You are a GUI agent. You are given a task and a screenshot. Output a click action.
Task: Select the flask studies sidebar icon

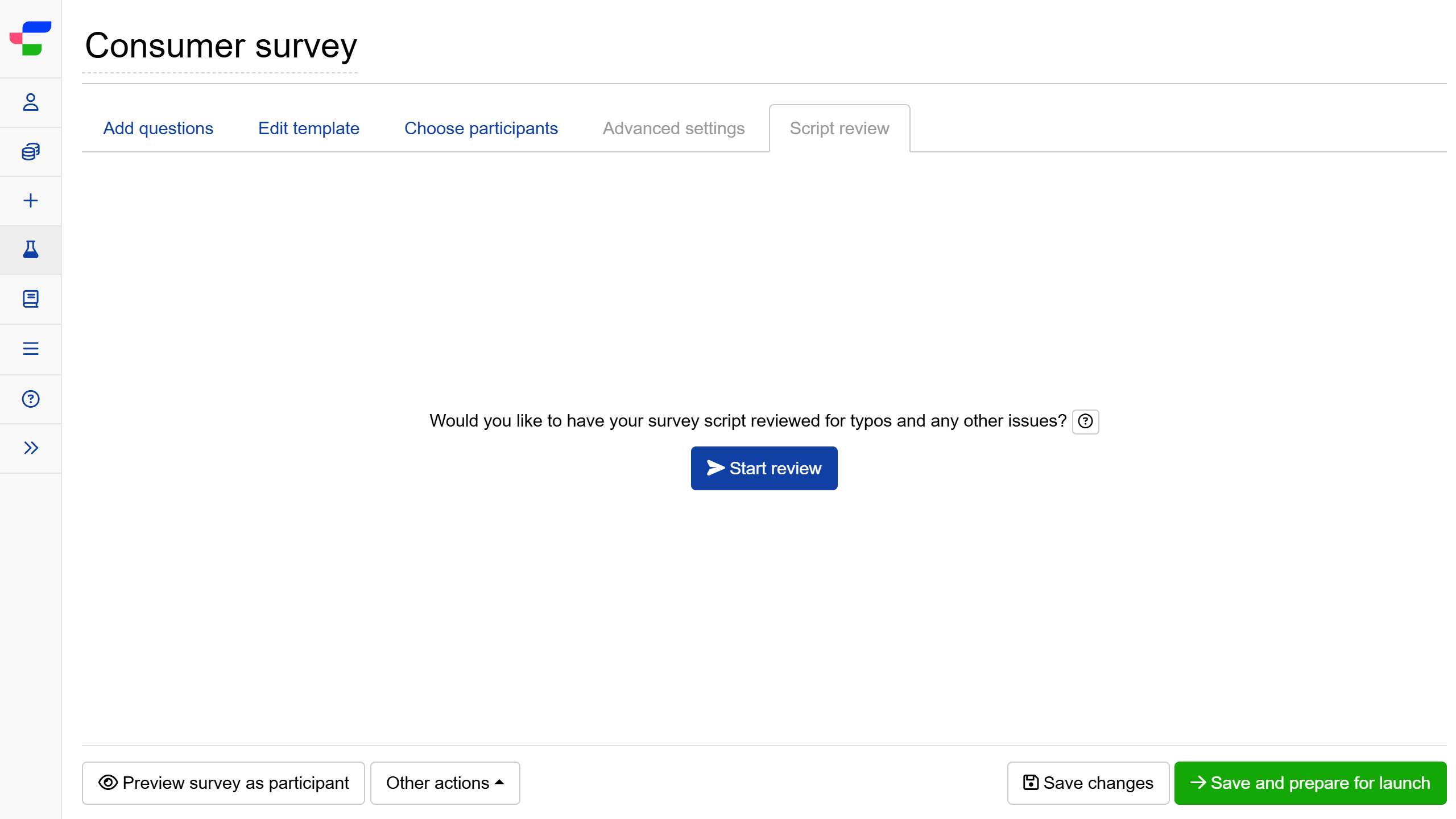31,250
